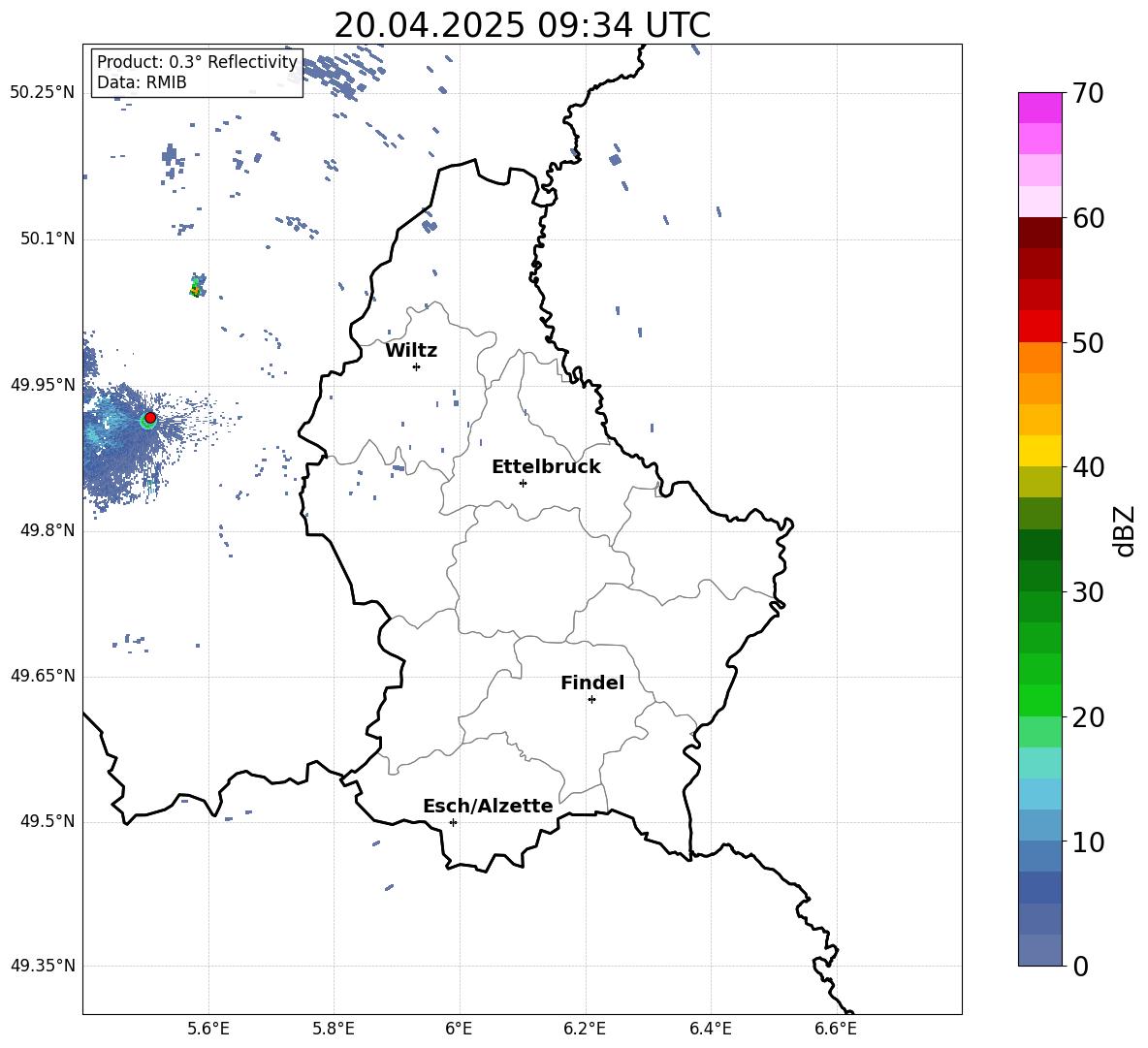Click the small colored echo near 50.05°N
This screenshot has height=1048, width=1148.
[x=197, y=285]
